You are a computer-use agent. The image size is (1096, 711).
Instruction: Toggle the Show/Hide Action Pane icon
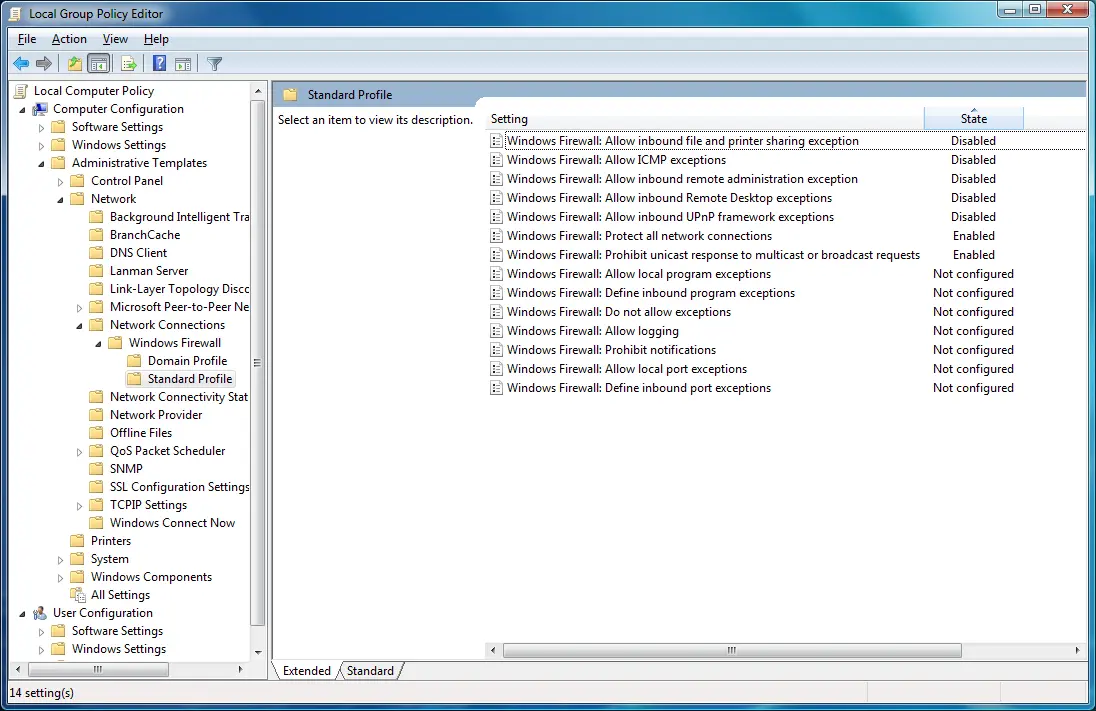click(183, 64)
